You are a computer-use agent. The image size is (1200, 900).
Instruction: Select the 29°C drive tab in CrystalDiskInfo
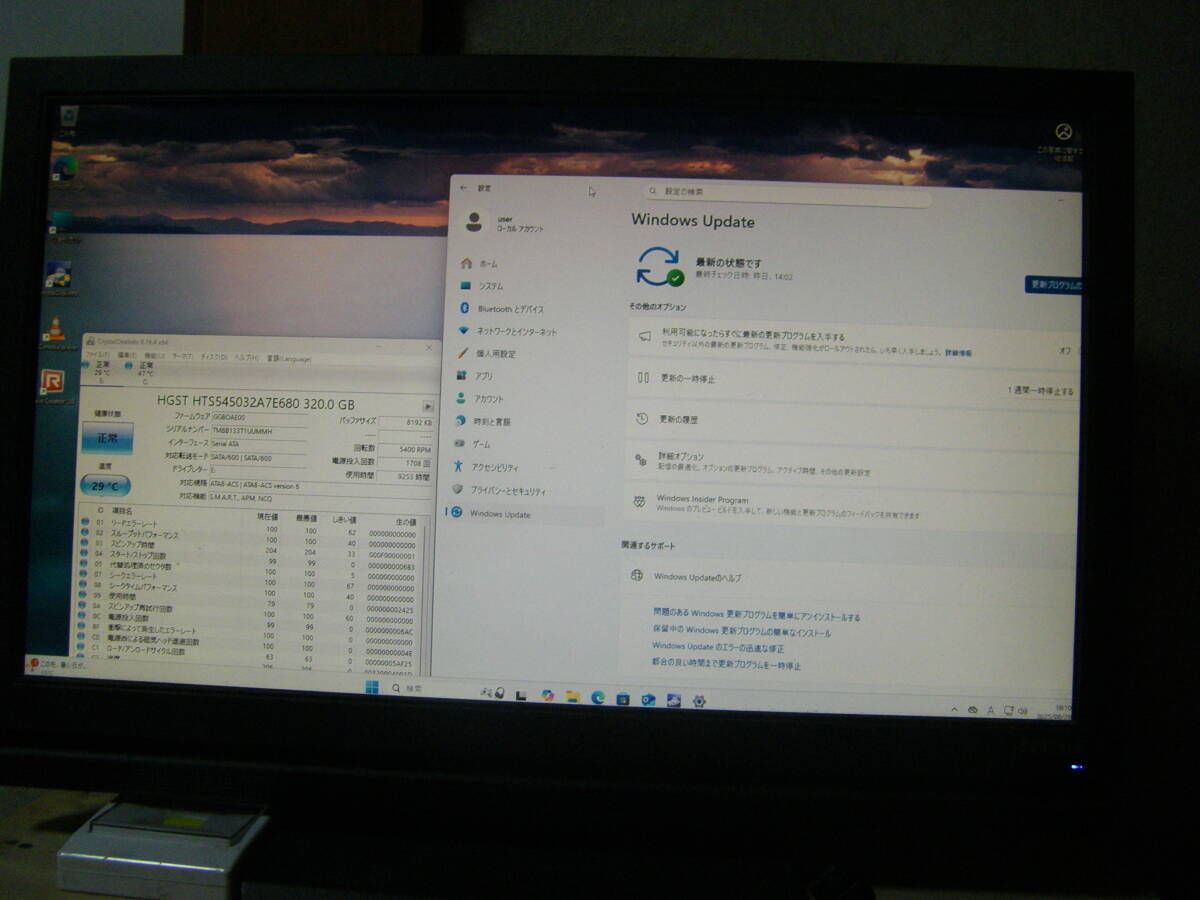pyautogui.click(x=103, y=371)
